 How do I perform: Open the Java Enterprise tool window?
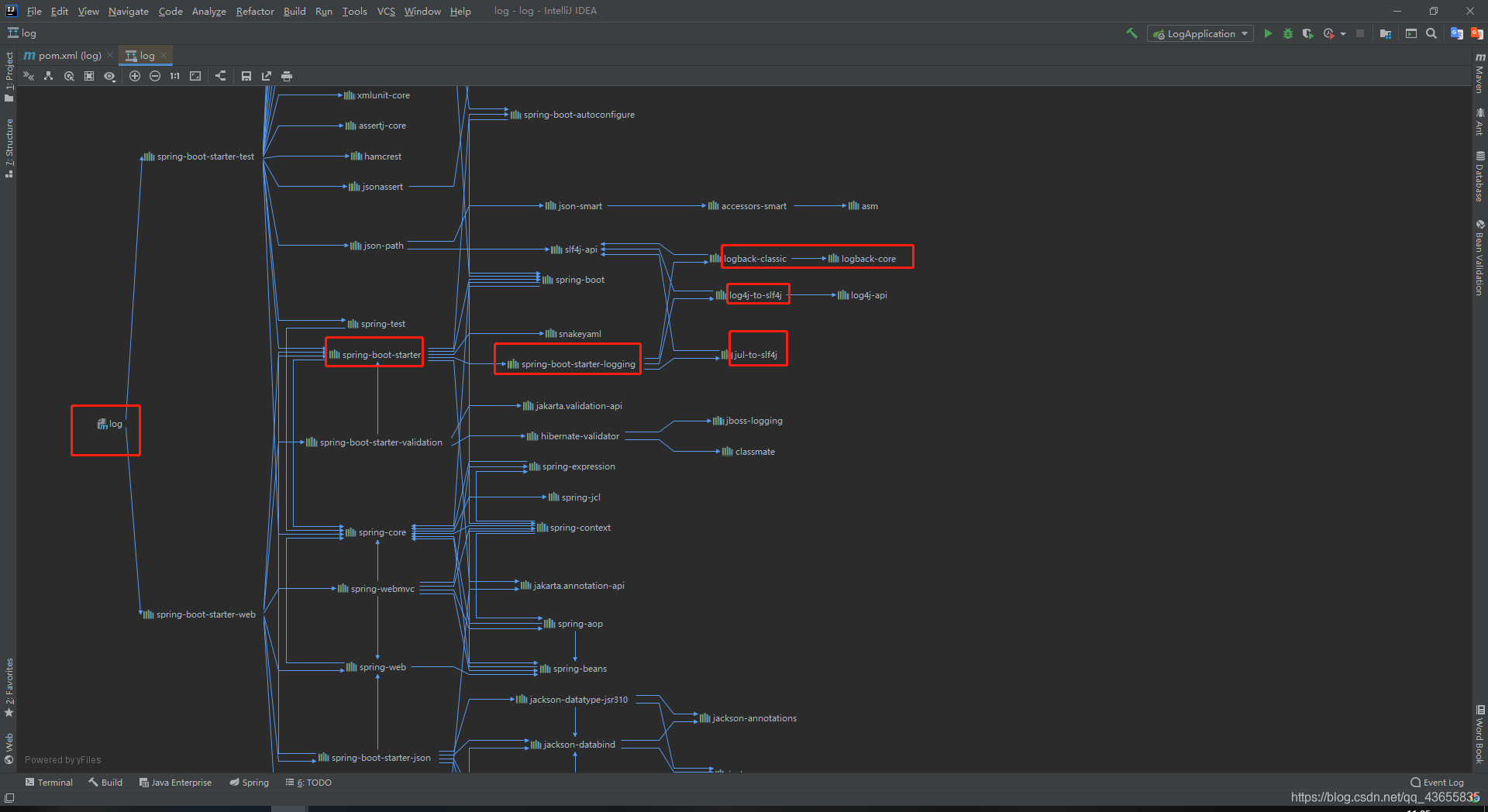tap(175, 783)
